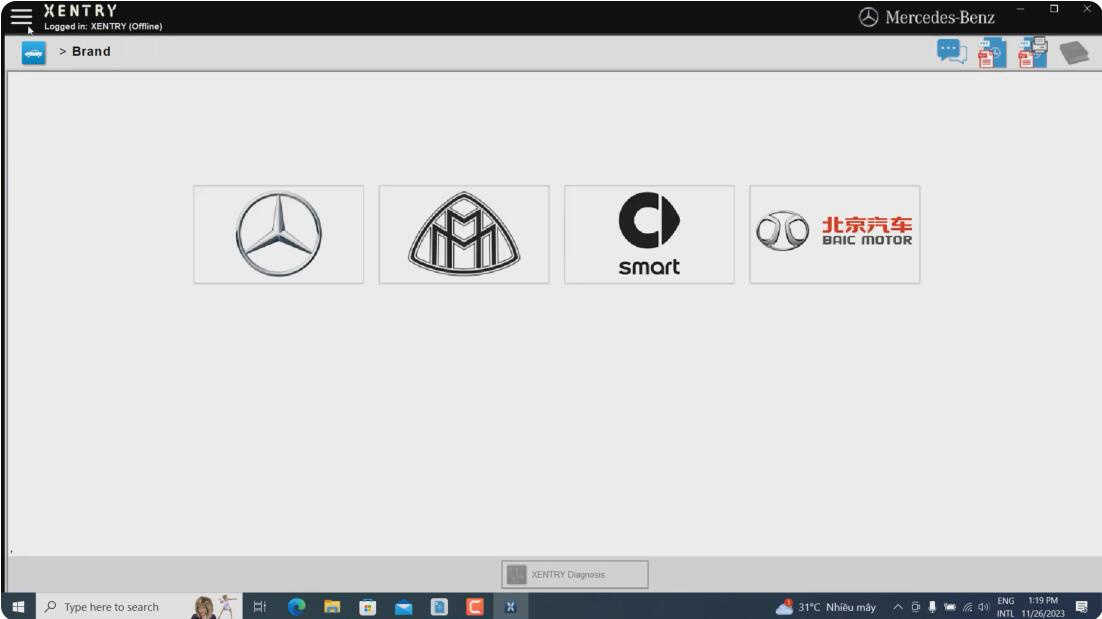Open the XENTRY hamburger menu
This screenshot has height=619, width=1102.
point(21,16)
